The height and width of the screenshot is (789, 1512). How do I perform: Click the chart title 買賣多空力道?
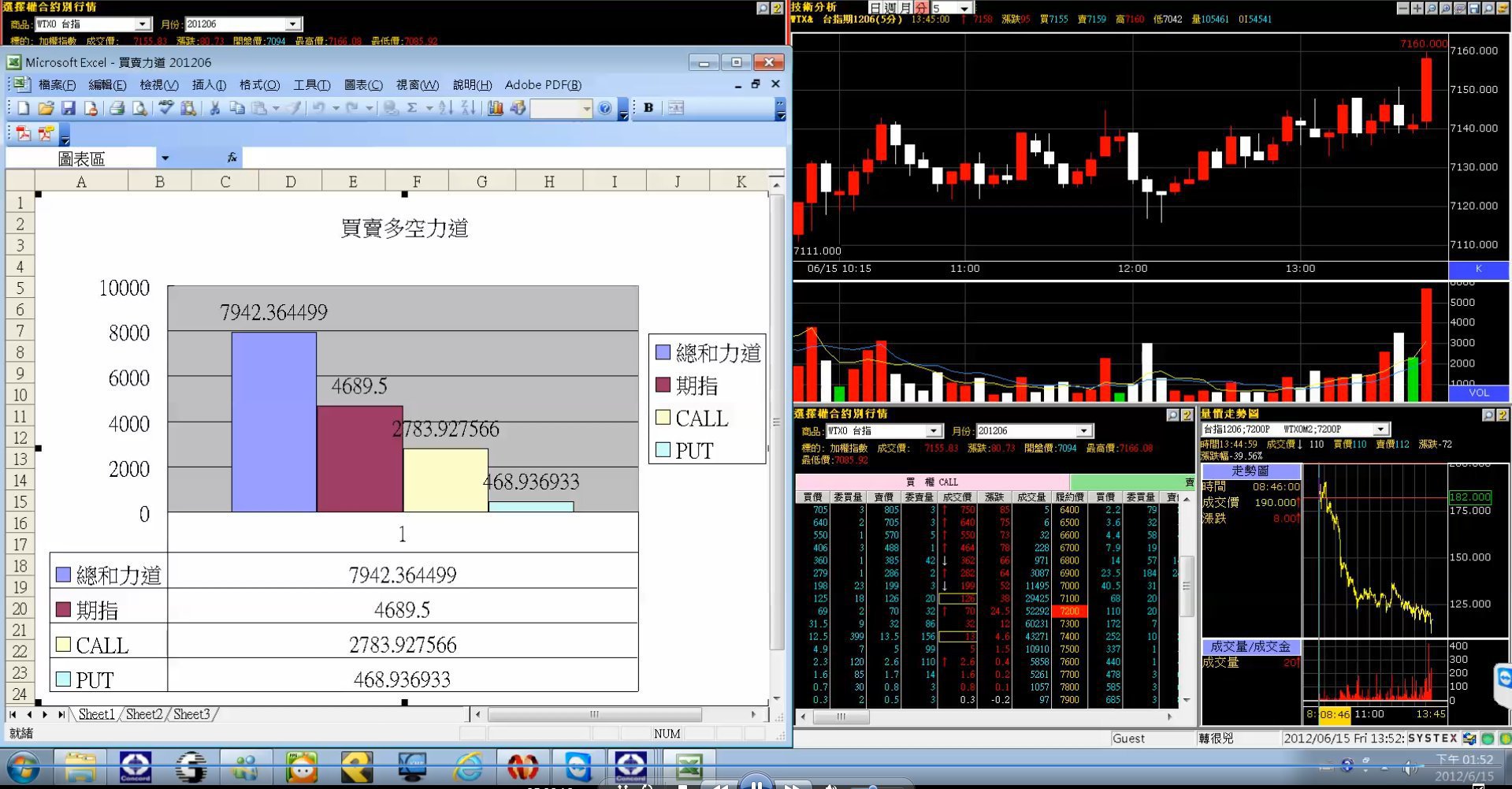tap(404, 228)
